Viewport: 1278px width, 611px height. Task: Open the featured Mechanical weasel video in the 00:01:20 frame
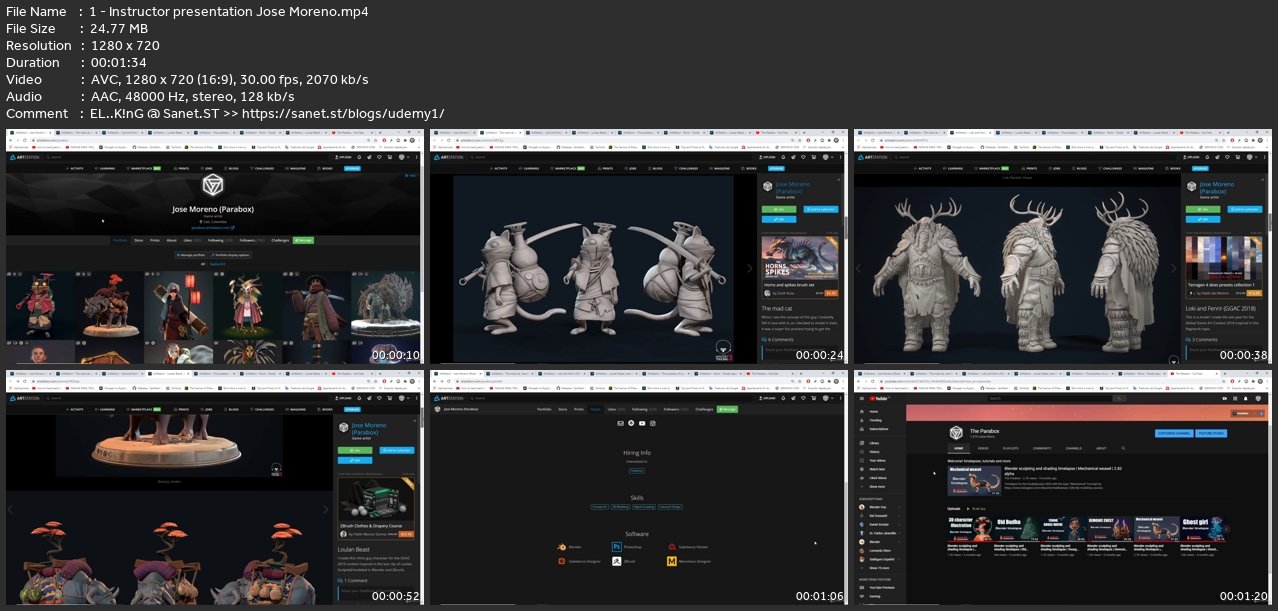click(974, 481)
